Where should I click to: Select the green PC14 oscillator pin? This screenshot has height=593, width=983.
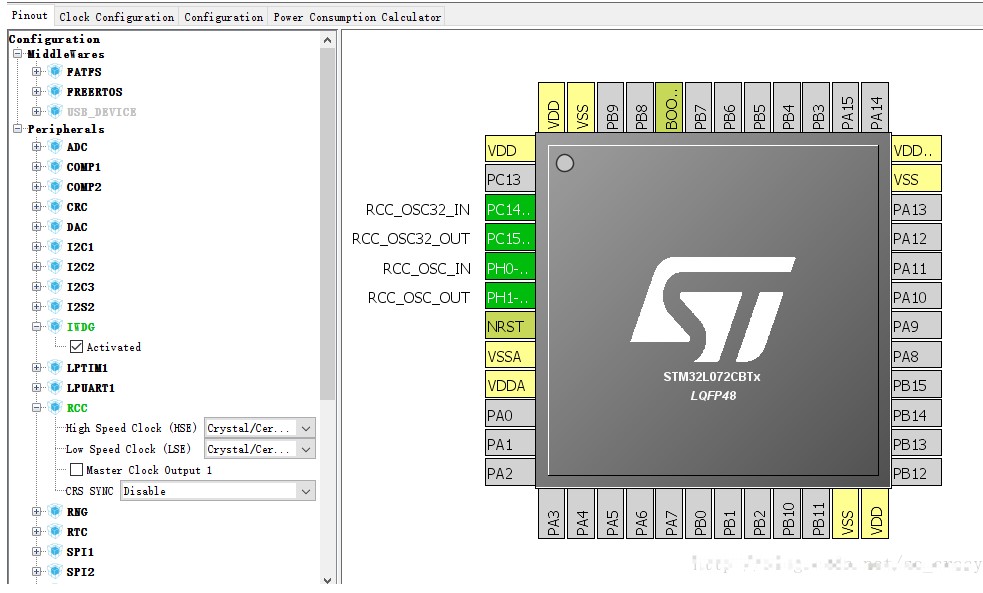click(x=510, y=209)
